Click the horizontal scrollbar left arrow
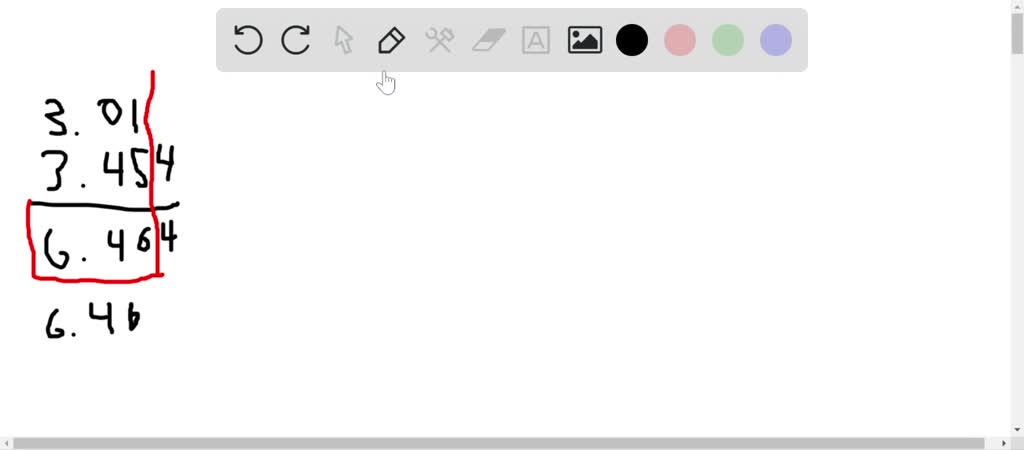1024x450 pixels. coord(5,443)
